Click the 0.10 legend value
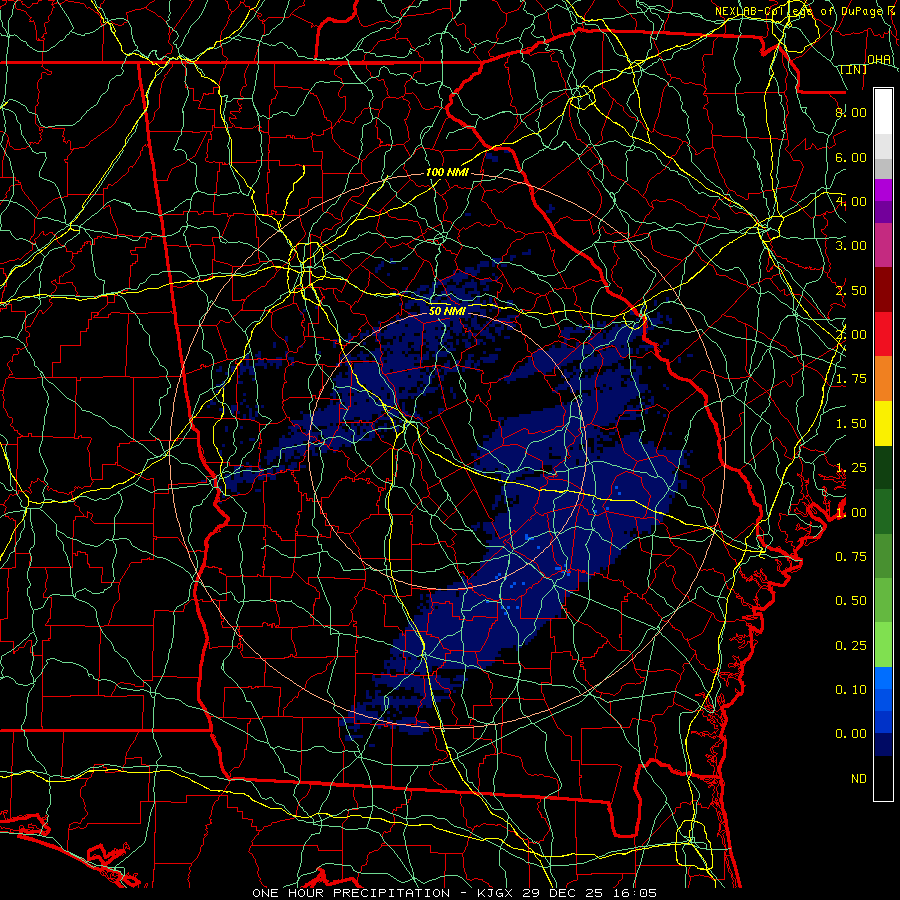 (x=851, y=690)
